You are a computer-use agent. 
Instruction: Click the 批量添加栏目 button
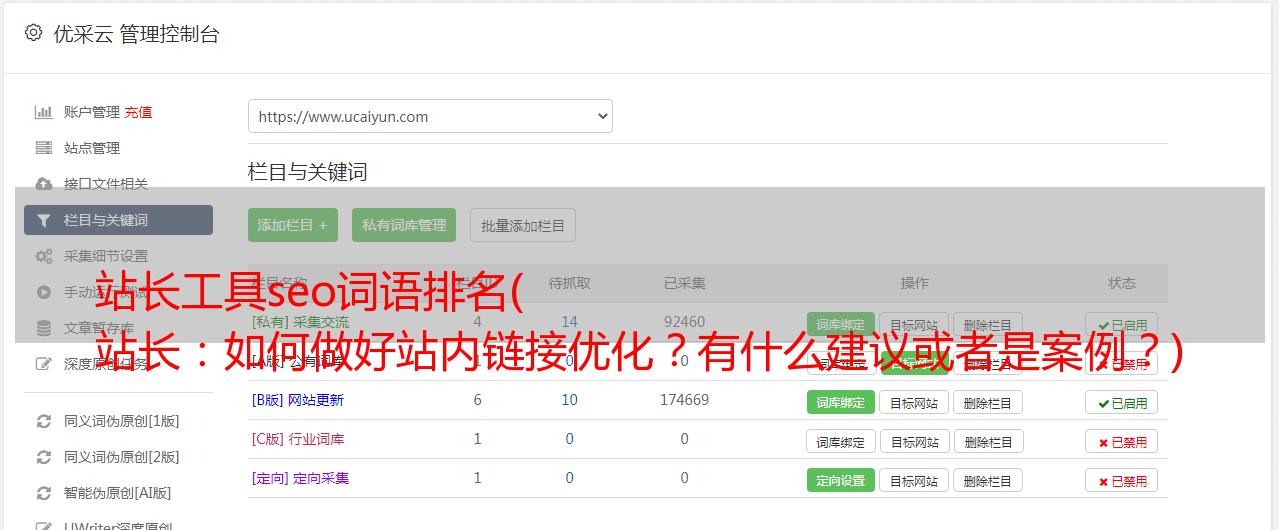523,225
